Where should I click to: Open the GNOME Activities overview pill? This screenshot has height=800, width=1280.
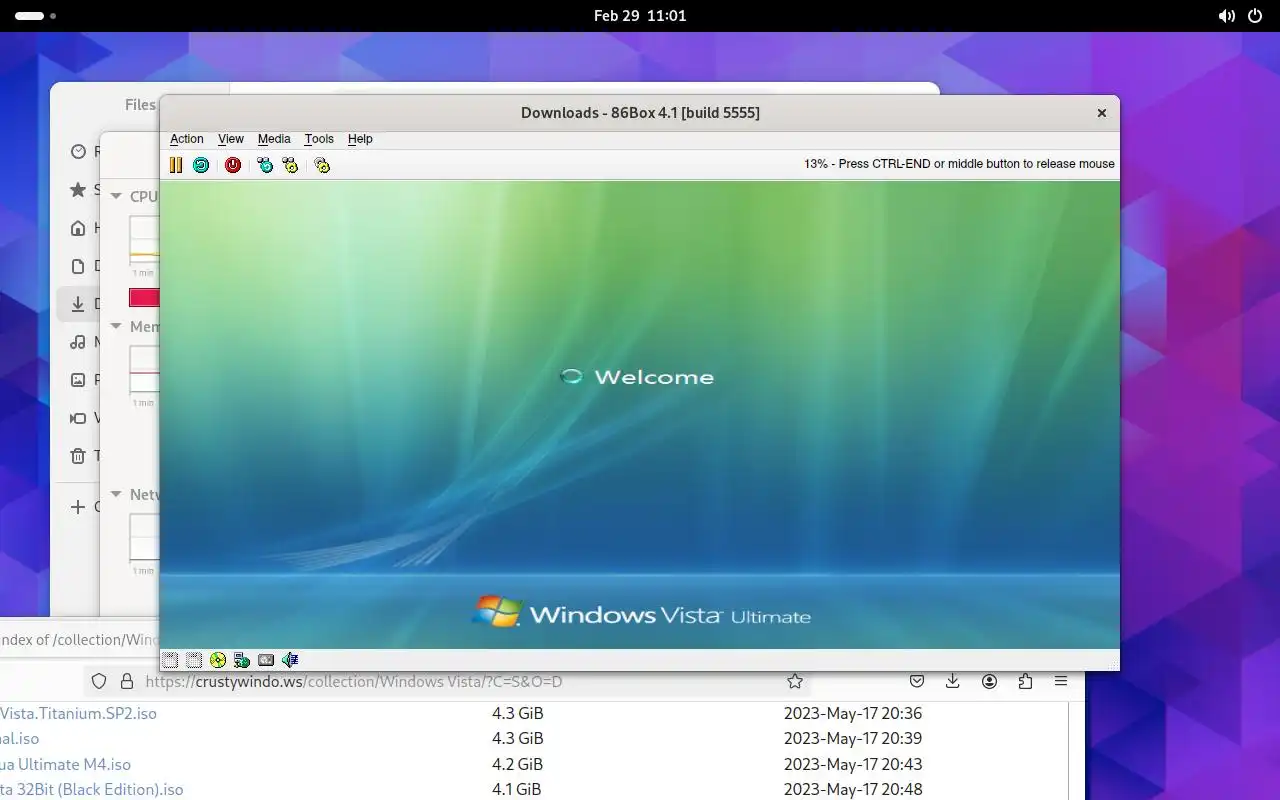click(x=35, y=16)
